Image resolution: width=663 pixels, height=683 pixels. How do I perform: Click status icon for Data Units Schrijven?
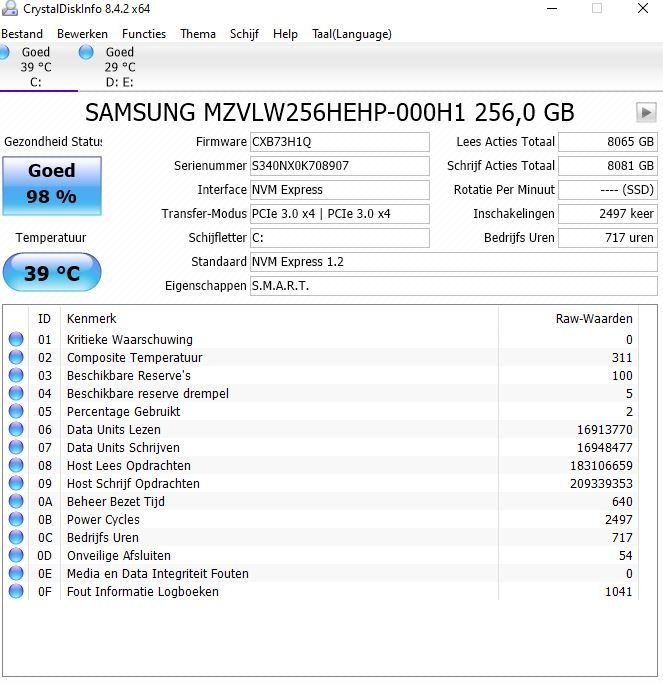[16, 447]
